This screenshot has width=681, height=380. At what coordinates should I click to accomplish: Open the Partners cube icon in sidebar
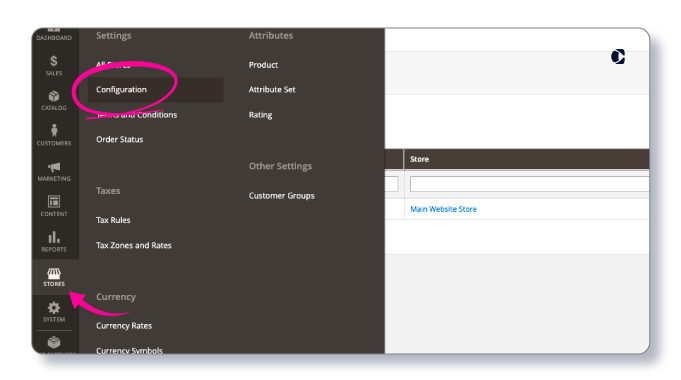pyautogui.click(x=54, y=343)
